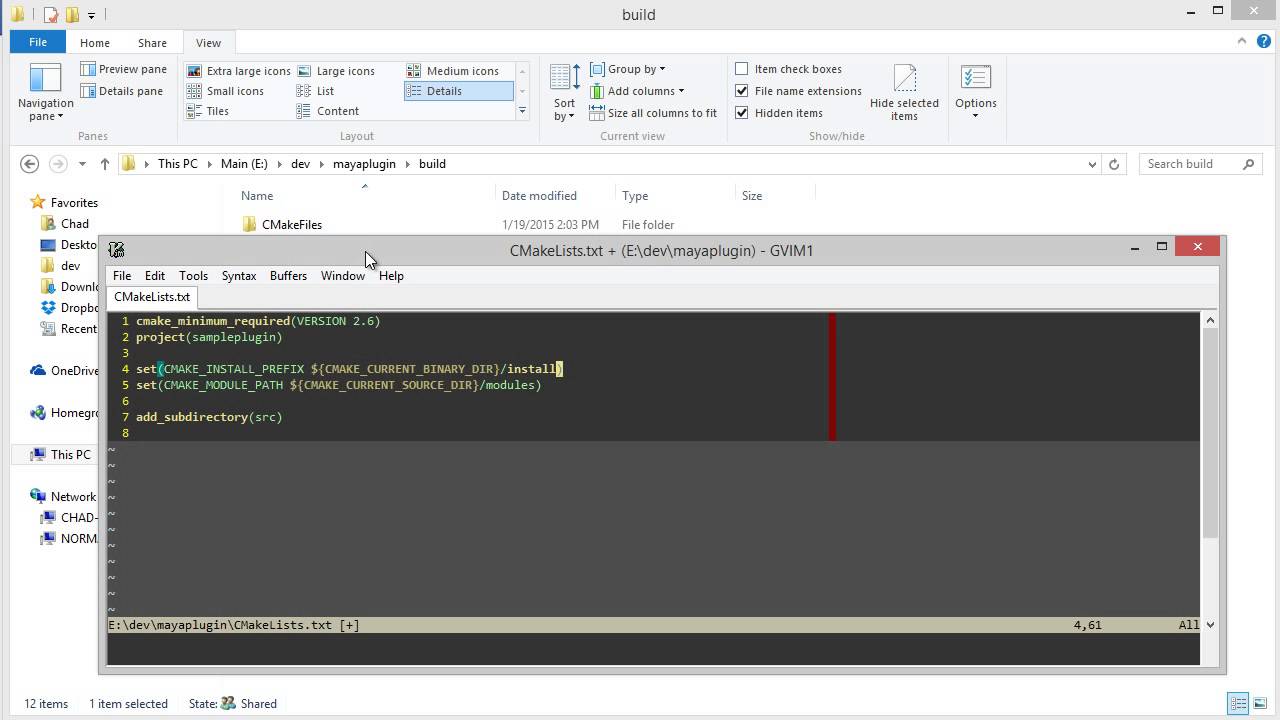Switch to details view in status bar
This screenshot has width=1280, height=720.
(1238, 704)
